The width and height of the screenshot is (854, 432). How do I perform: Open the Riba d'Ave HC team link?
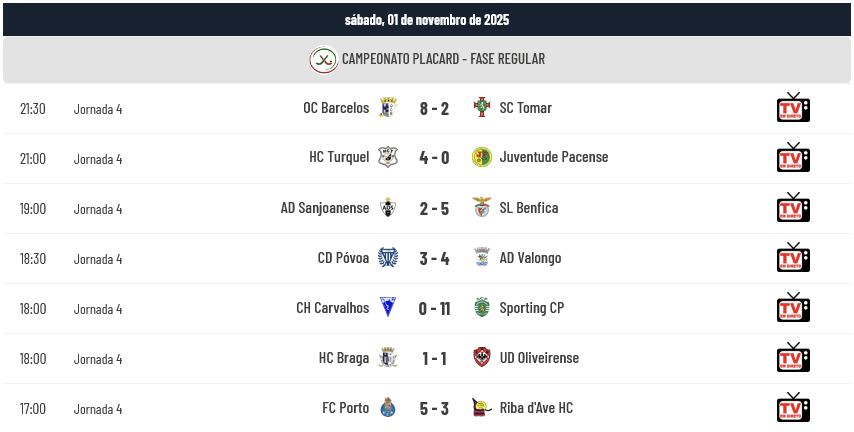point(536,408)
